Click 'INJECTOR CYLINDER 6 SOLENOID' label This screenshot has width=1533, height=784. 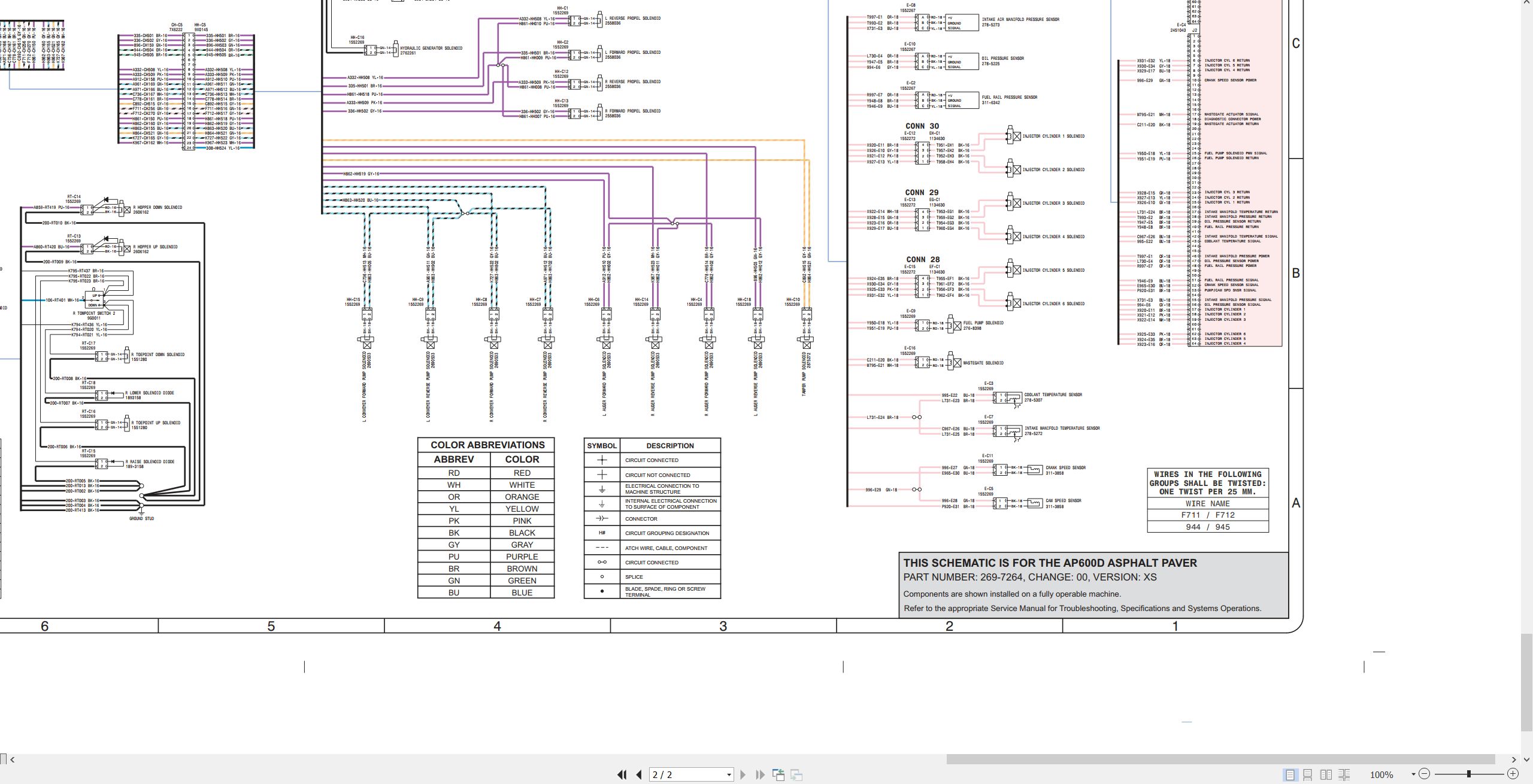pos(1053,304)
